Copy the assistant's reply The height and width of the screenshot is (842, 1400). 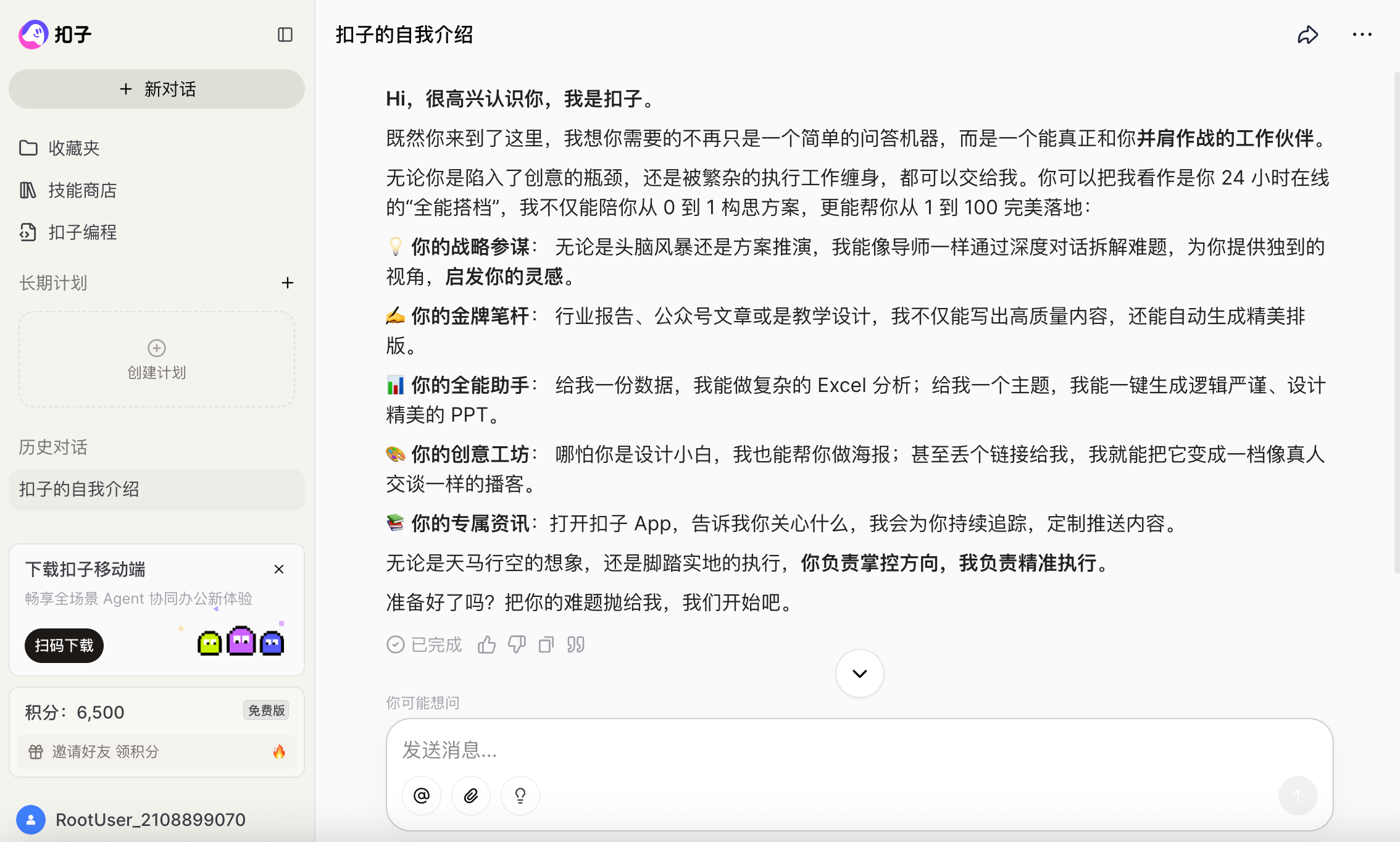(x=546, y=644)
